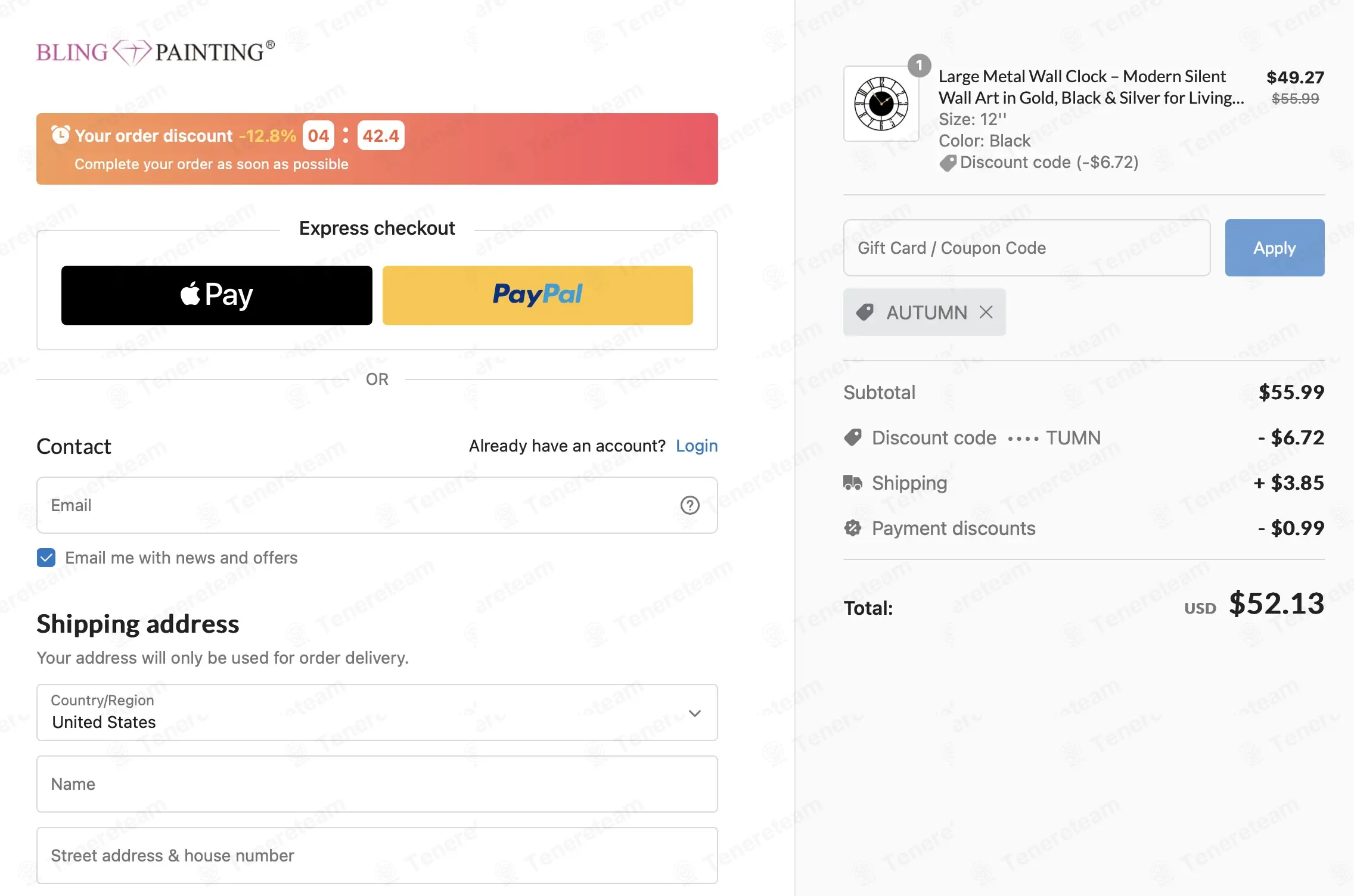
Task: Focus the Email input field
Action: (x=377, y=505)
